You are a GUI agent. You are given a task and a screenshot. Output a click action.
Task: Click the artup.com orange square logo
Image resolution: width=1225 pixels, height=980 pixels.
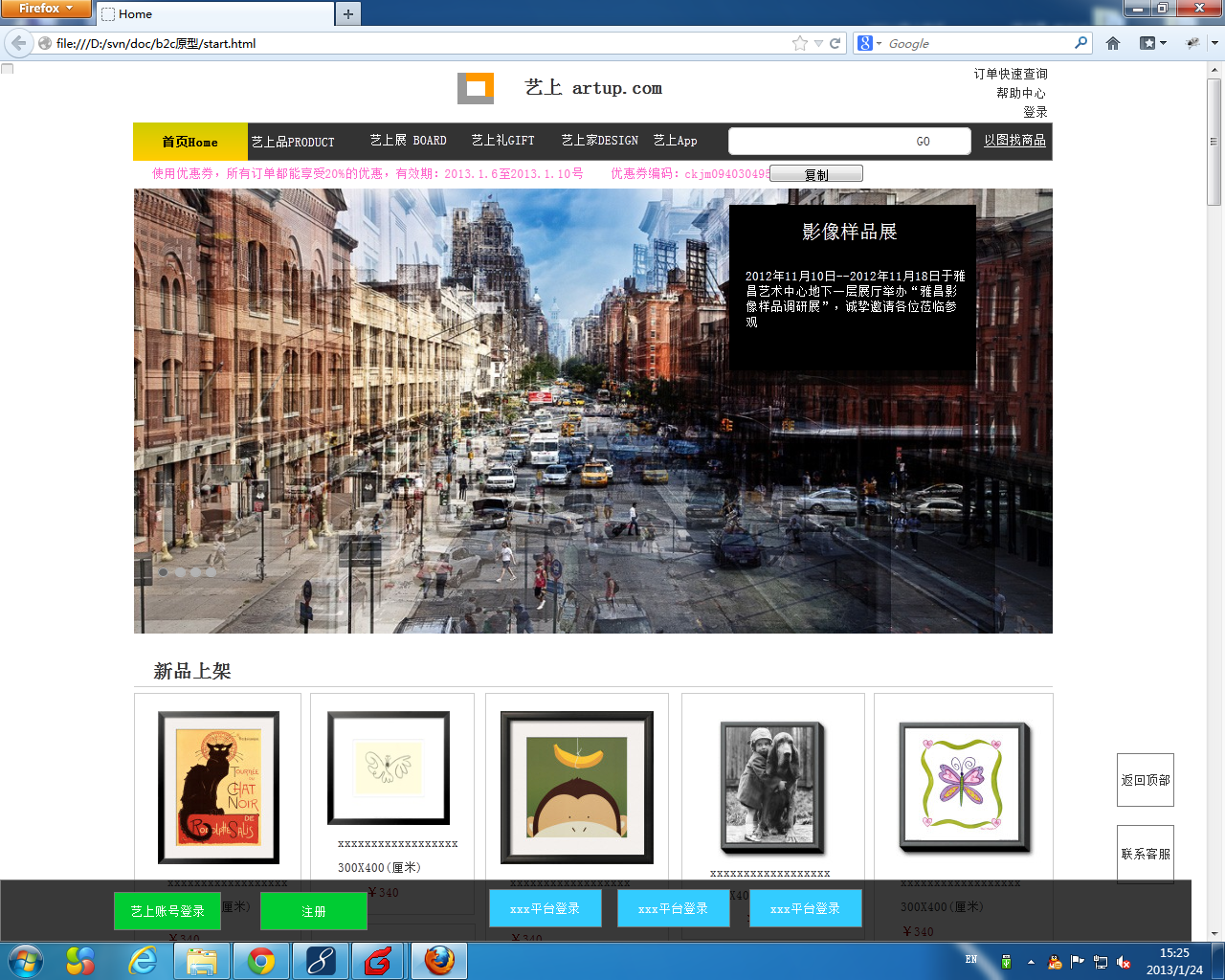(x=476, y=88)
